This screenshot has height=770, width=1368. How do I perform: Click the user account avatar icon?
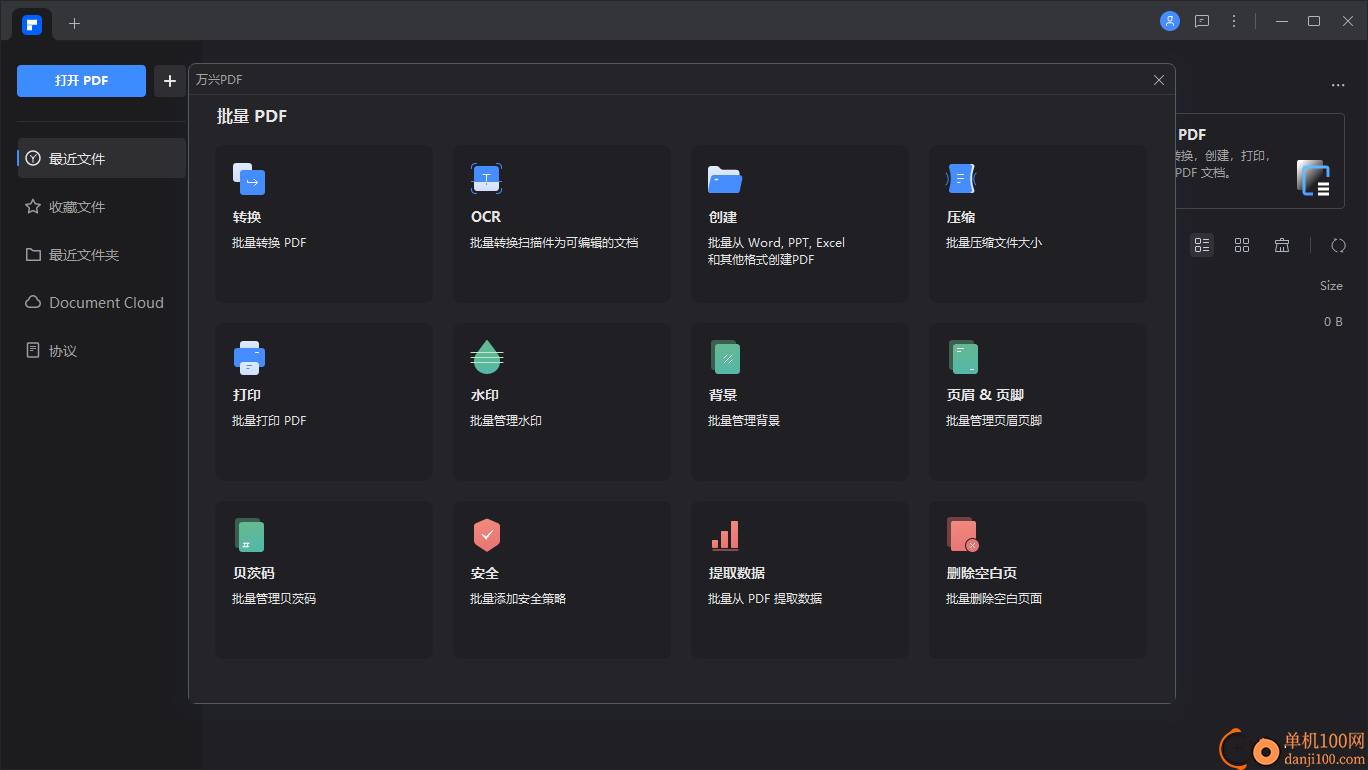pos(1170,21)
